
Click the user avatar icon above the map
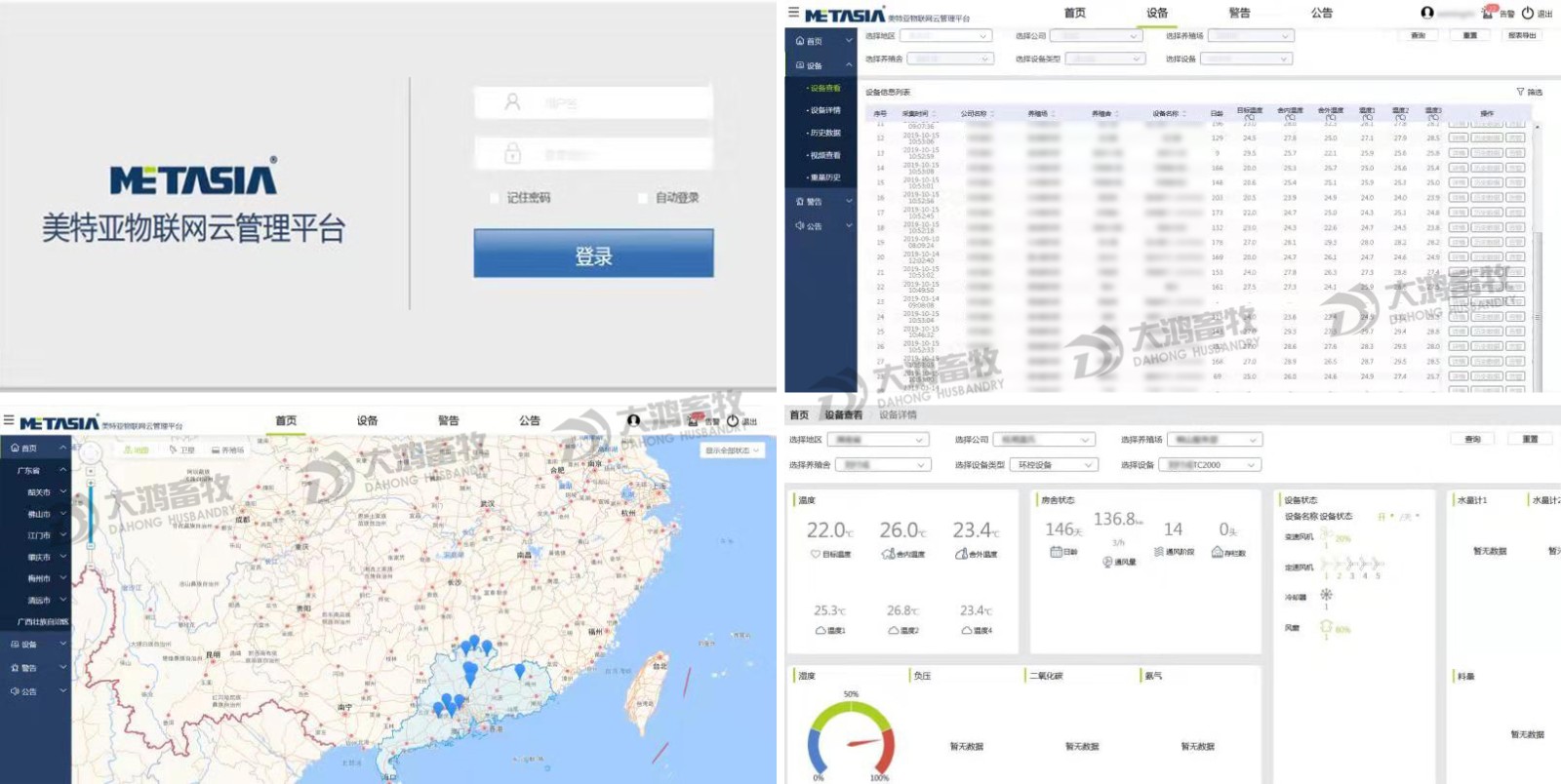pos(633,420)
